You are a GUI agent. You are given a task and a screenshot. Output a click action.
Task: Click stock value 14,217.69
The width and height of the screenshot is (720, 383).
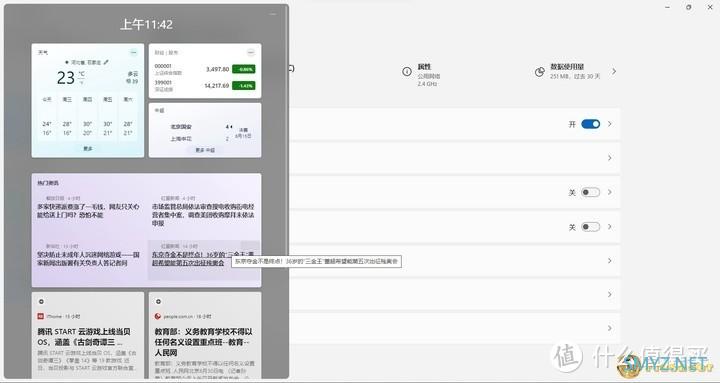[216, 86]
